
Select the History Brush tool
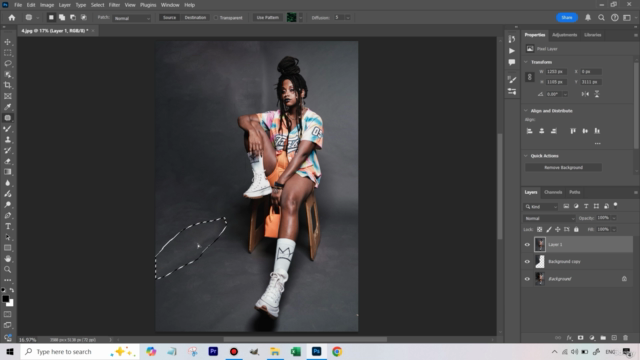(8, 150)
